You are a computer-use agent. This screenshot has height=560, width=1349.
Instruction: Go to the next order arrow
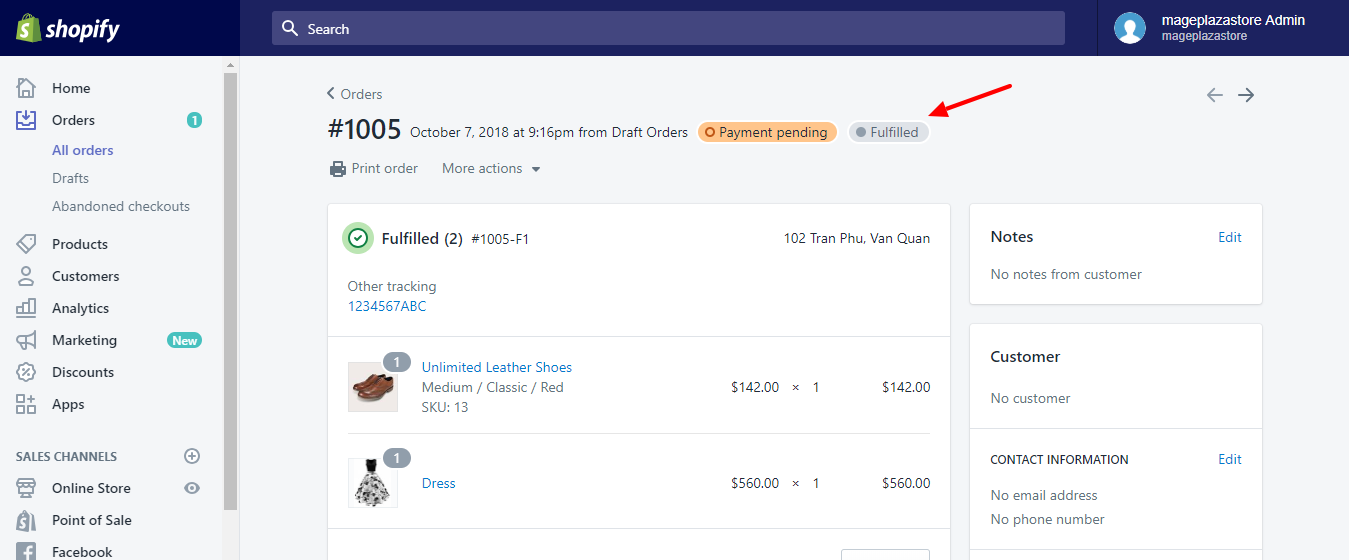[x=1246, y=95]
